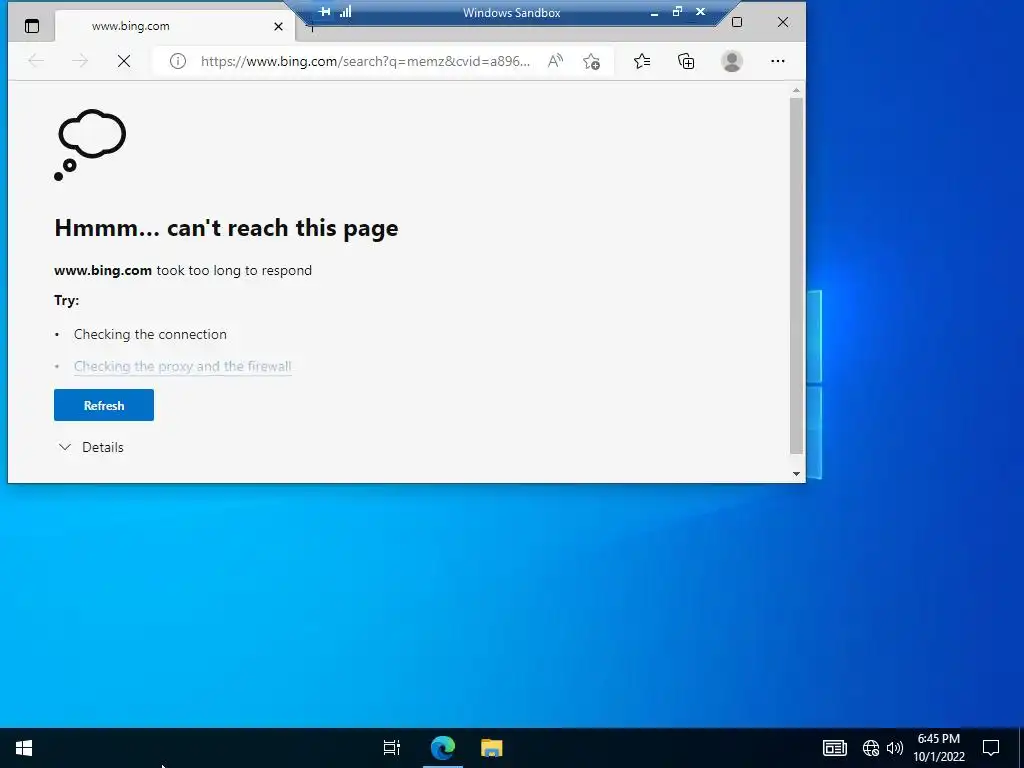Close the www.bing.com tab
Screen dimensions: 1024x768
tap(278, 27)
